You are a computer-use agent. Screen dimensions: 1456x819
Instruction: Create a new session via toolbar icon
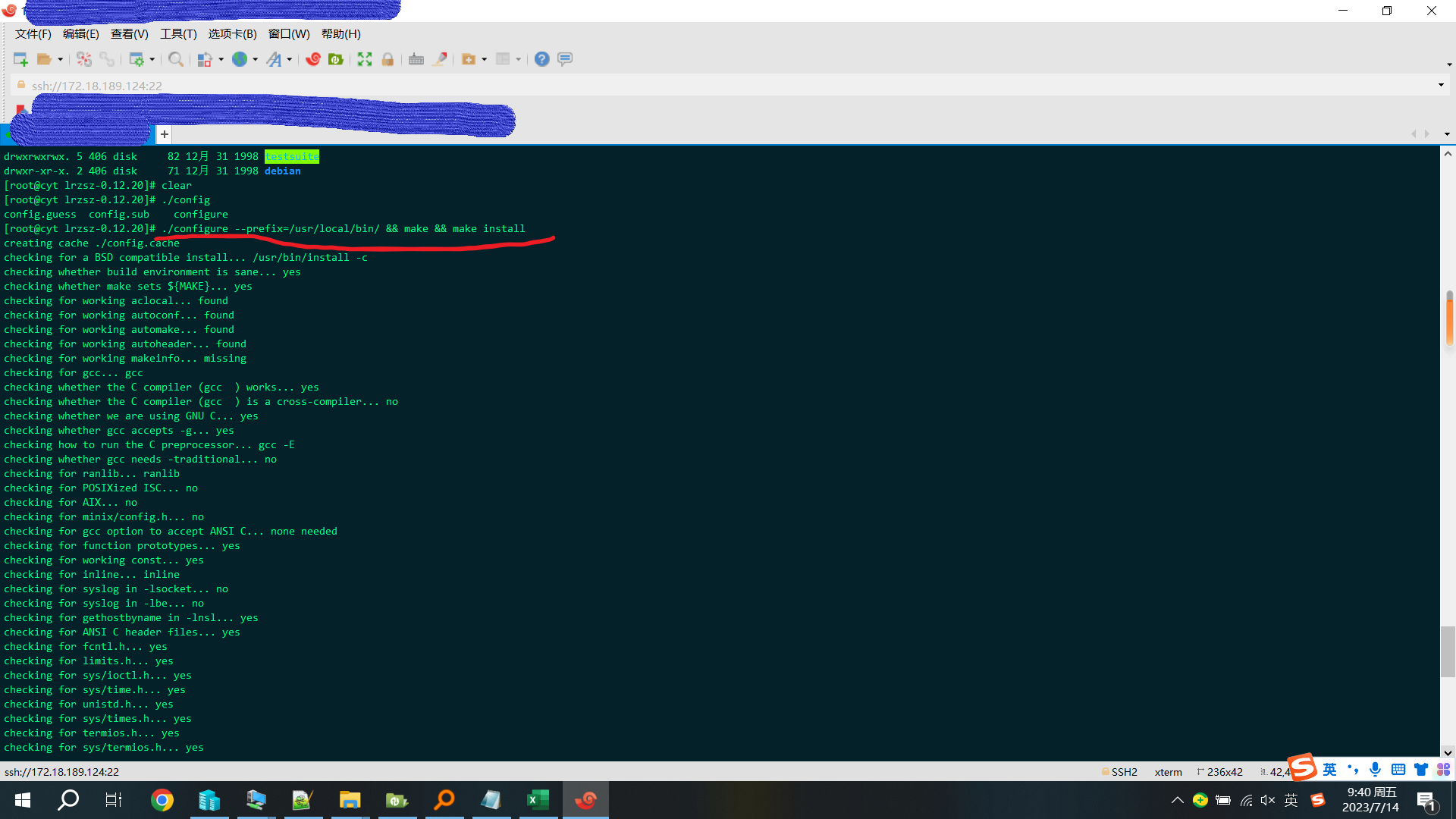tap(20, 59)
